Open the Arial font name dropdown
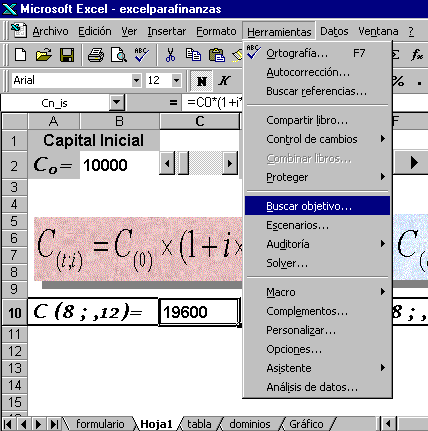The width and height of the screenshot is (428, 431). (x=136, y=80)
